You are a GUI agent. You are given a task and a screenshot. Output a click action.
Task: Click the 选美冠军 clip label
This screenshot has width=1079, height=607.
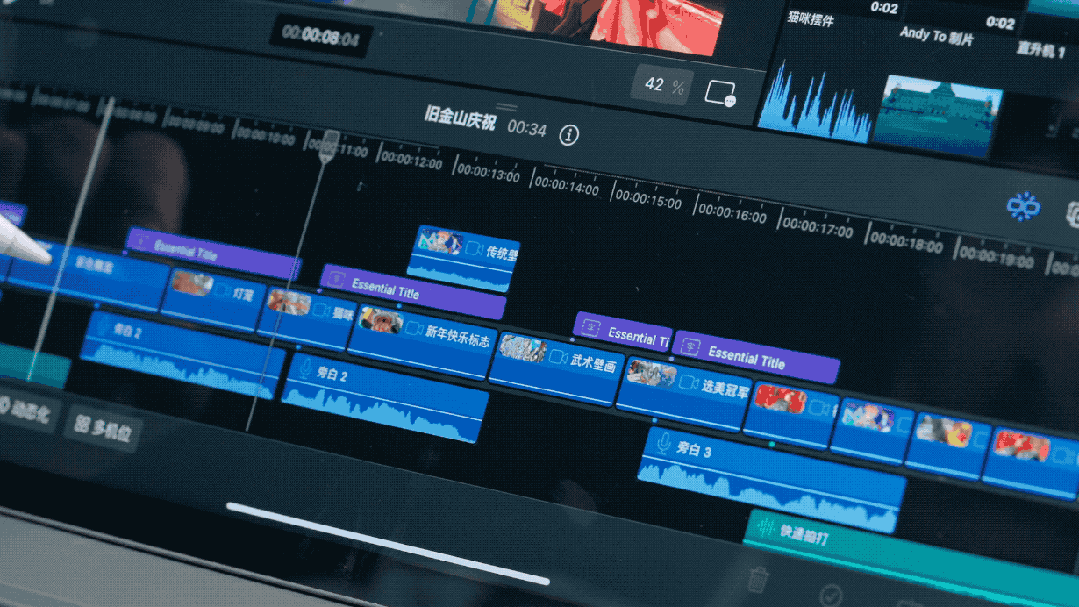725,390
